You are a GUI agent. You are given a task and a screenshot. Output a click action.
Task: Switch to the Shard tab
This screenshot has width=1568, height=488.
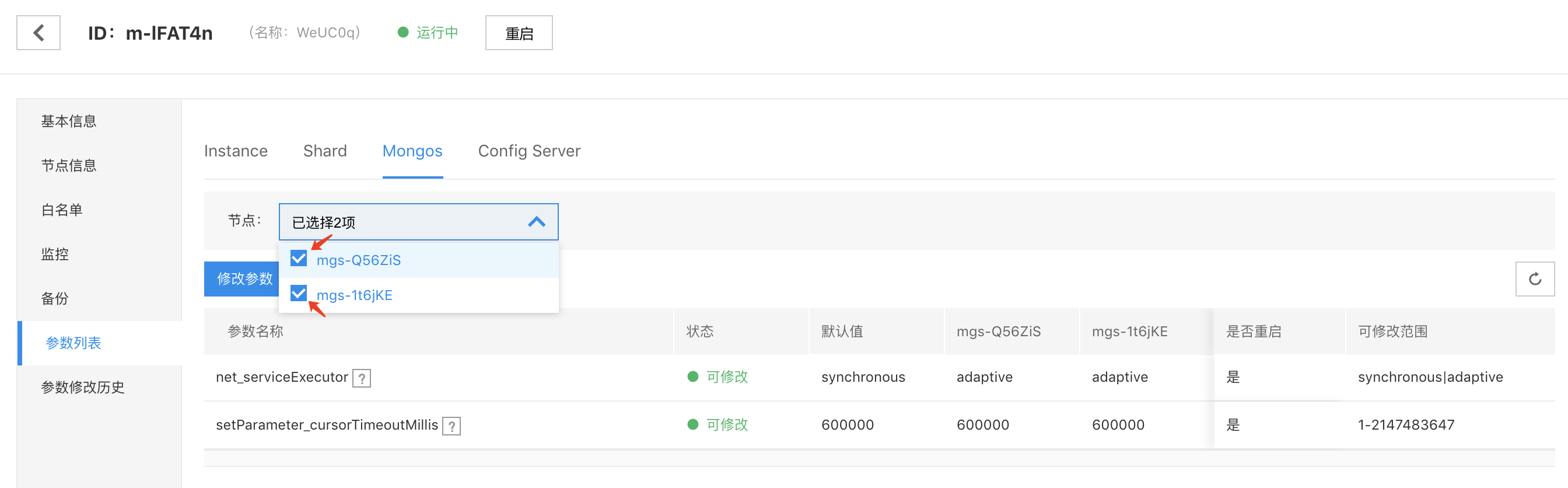click(x=325, y=151)
